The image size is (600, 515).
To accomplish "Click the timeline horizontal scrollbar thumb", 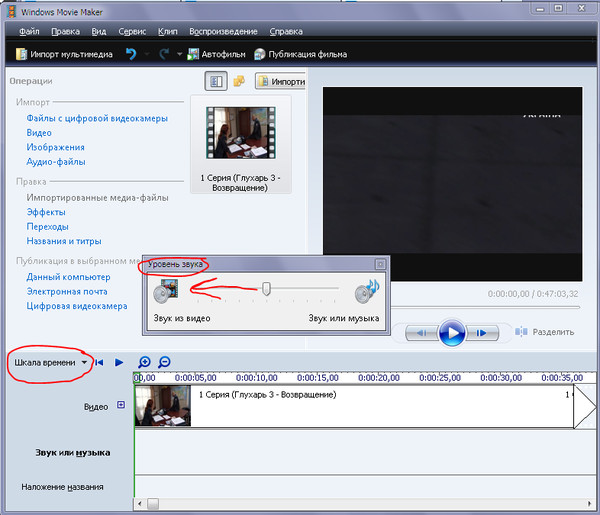I will [153, 504].
